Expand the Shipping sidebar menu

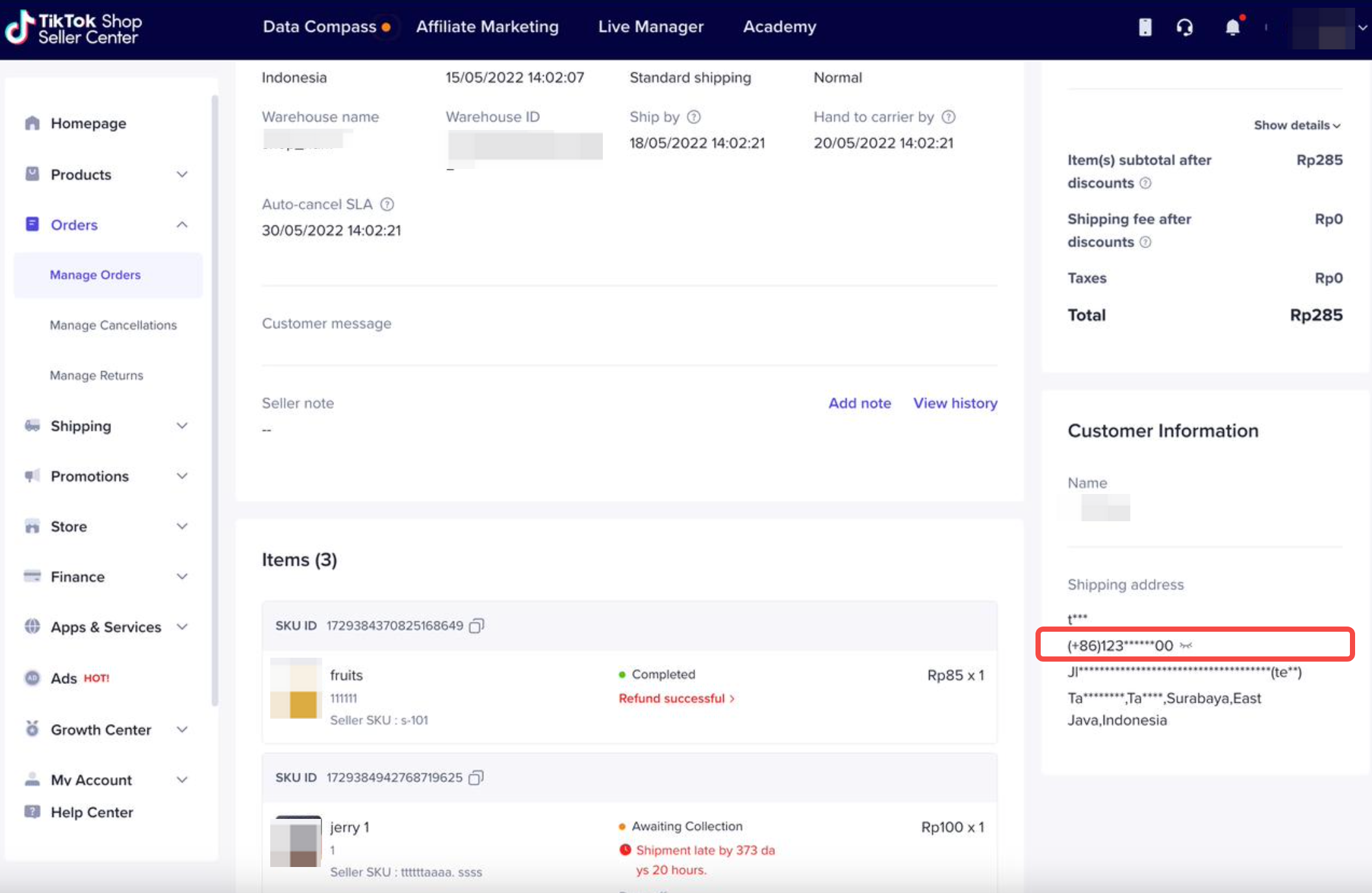(183, 426)
